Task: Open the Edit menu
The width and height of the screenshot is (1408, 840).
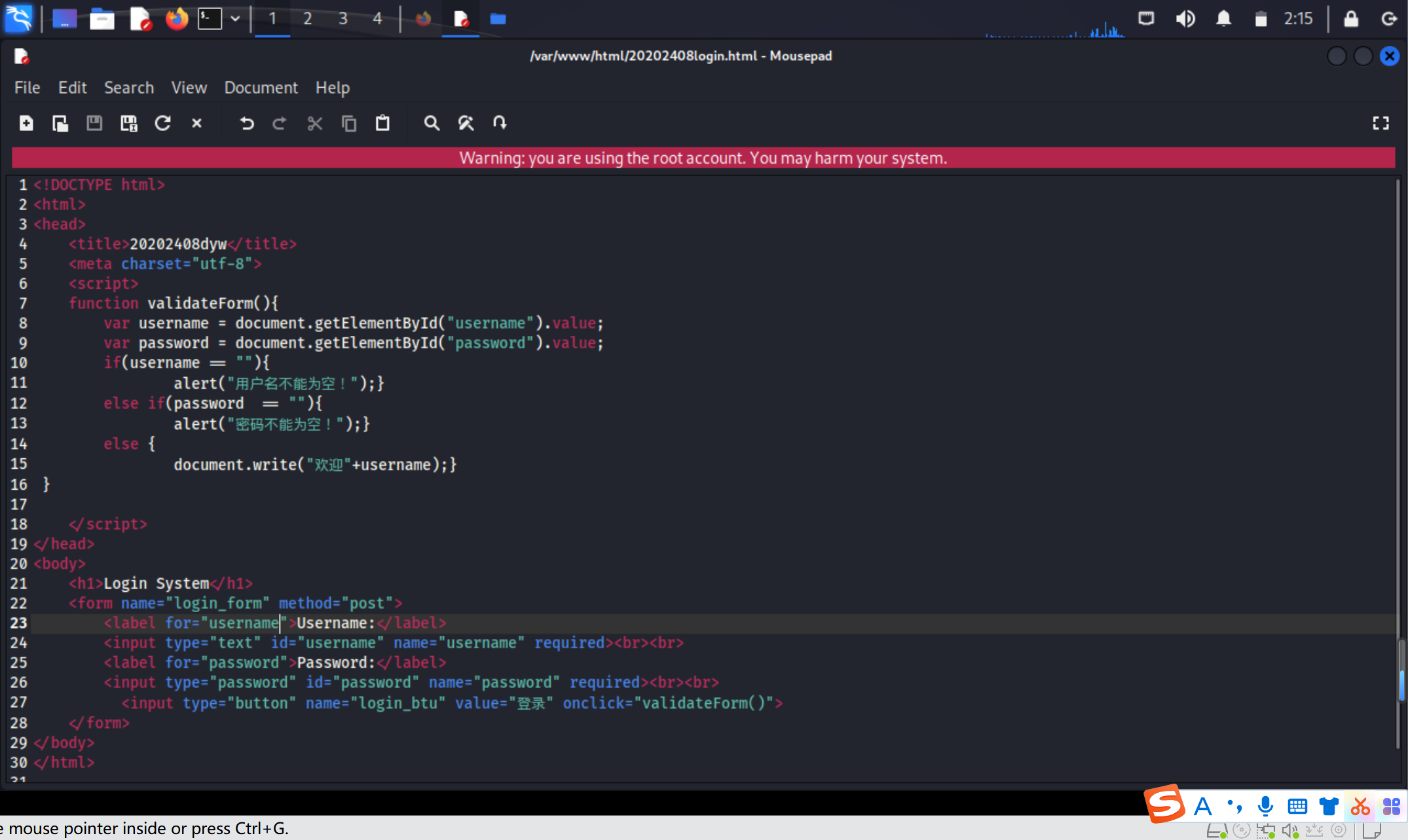Action: [72, 88]
